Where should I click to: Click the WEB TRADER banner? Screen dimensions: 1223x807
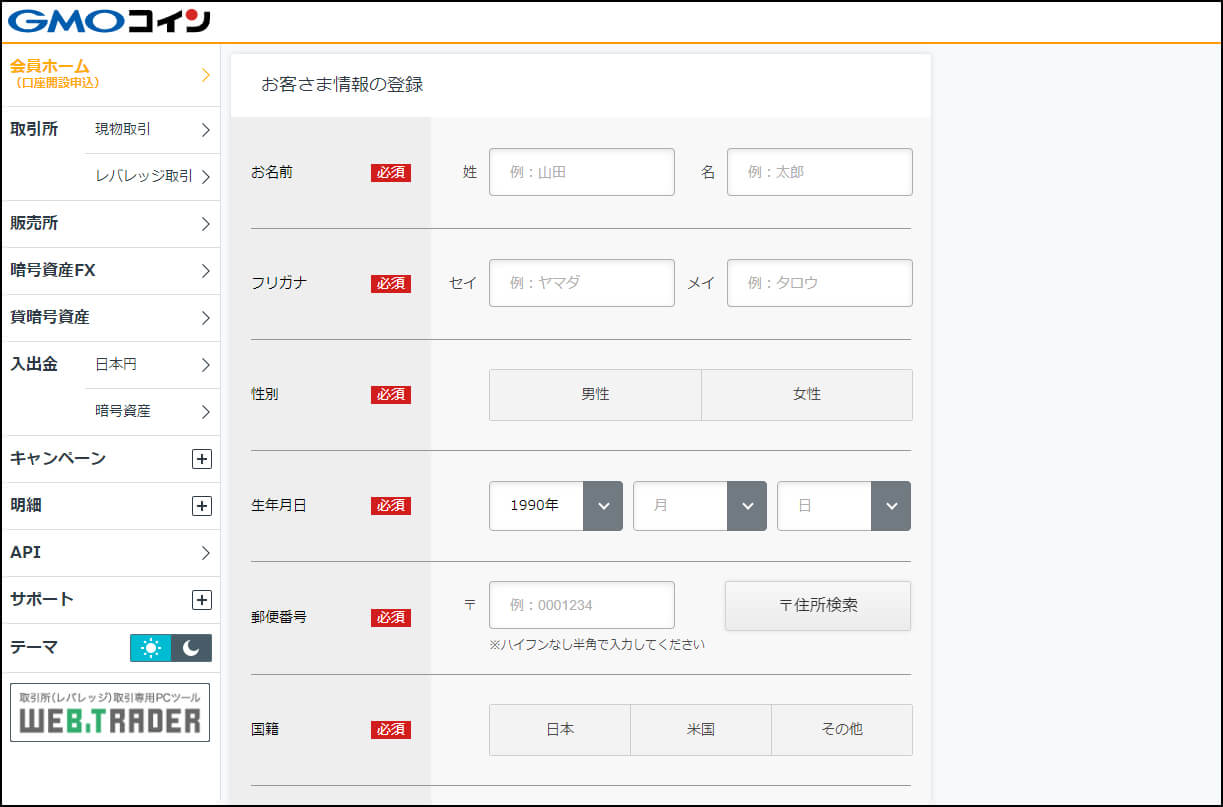point(110,712)
